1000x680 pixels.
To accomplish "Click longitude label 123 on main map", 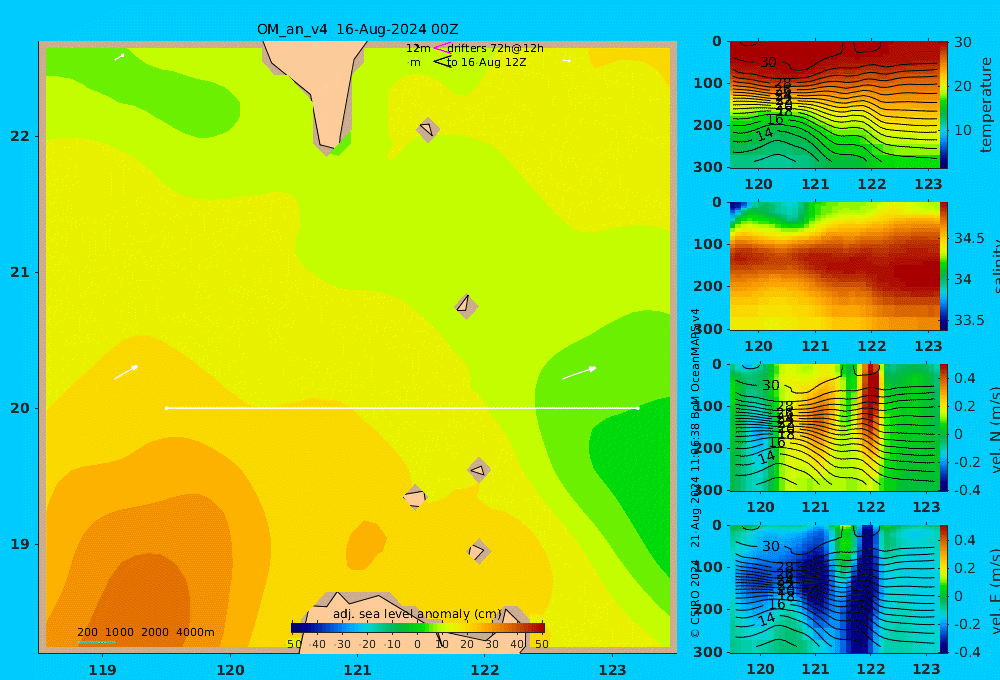I will click(x=612, y=670).
